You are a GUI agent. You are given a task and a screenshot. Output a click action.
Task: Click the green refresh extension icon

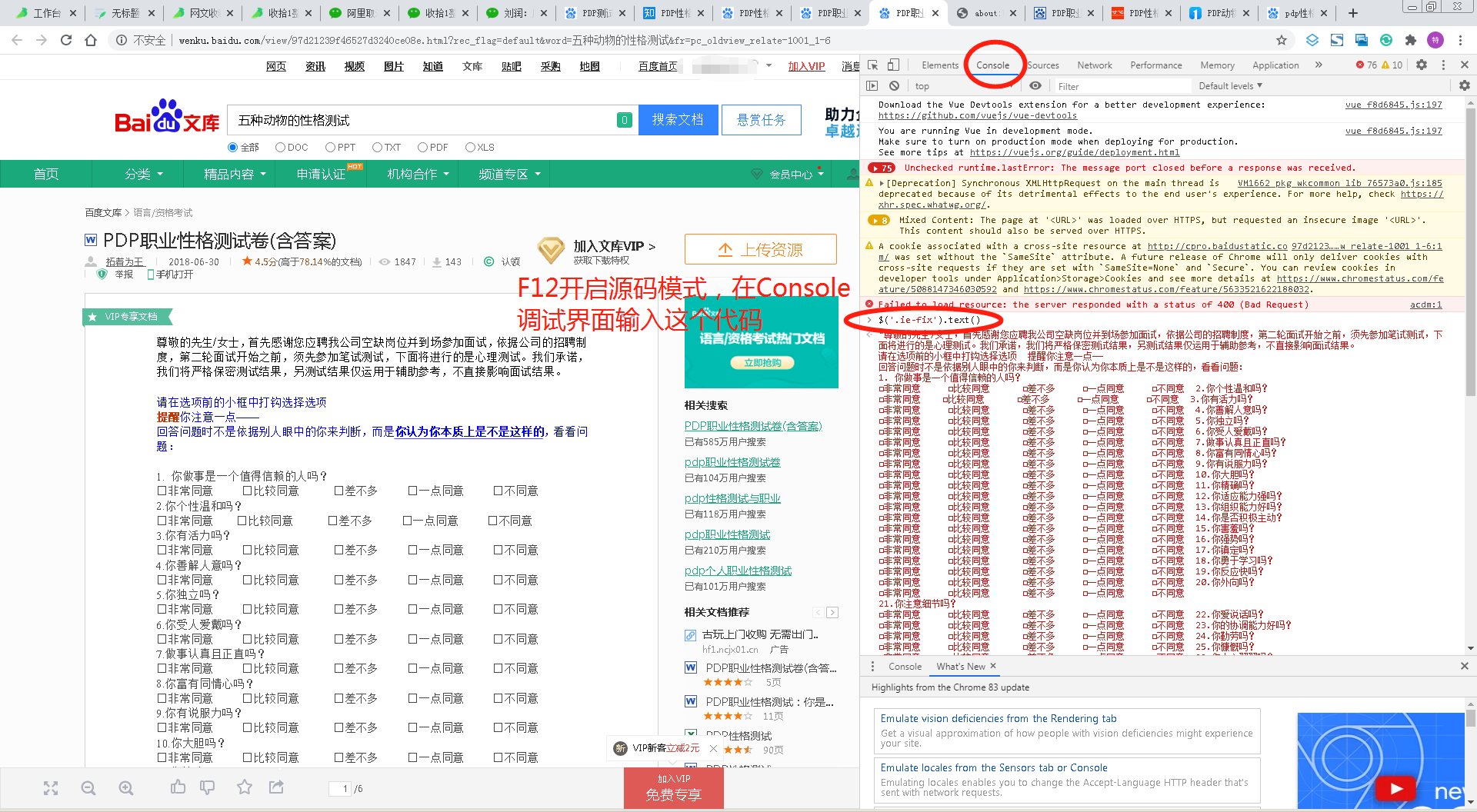[x=1386, y=40]
